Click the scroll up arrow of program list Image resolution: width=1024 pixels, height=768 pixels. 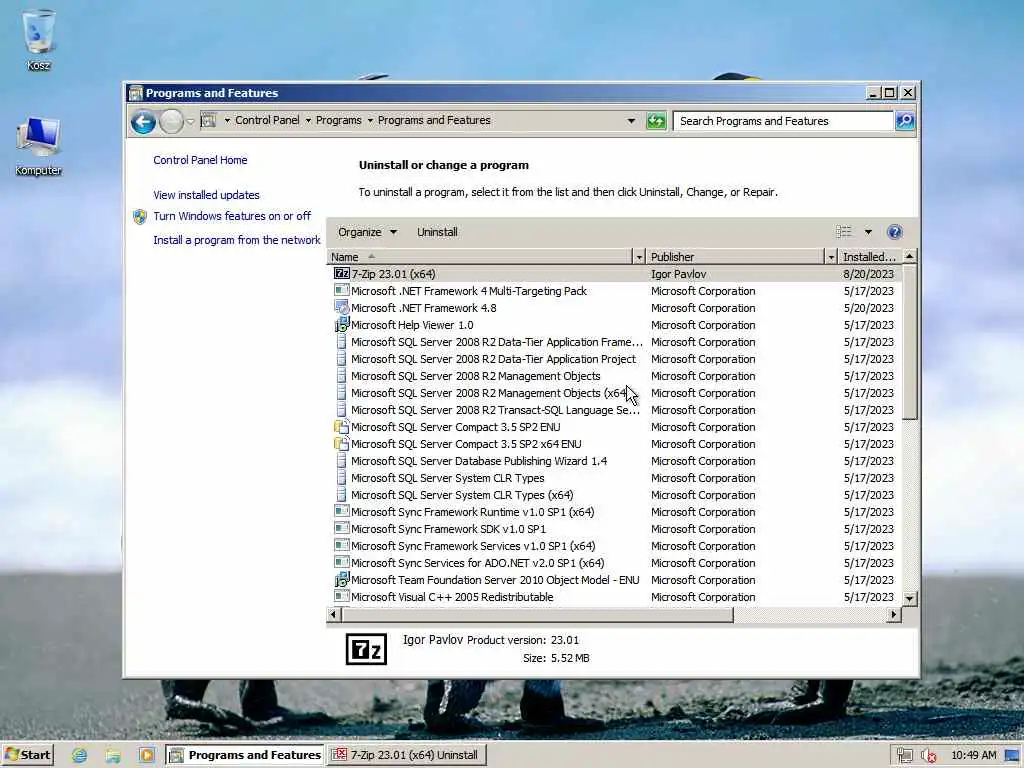pos(910,257)
